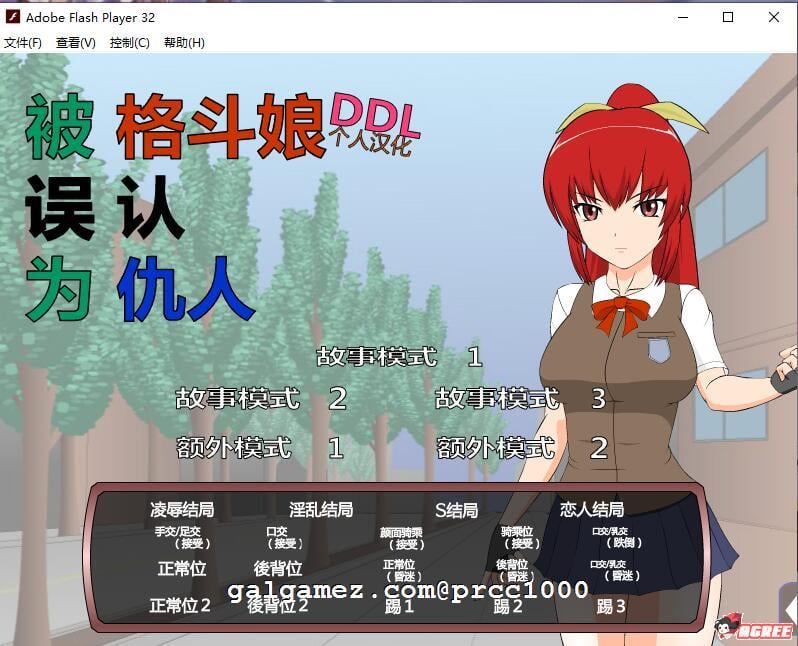
Task: Open the 文件(F) menu
Action: point(23,43)
